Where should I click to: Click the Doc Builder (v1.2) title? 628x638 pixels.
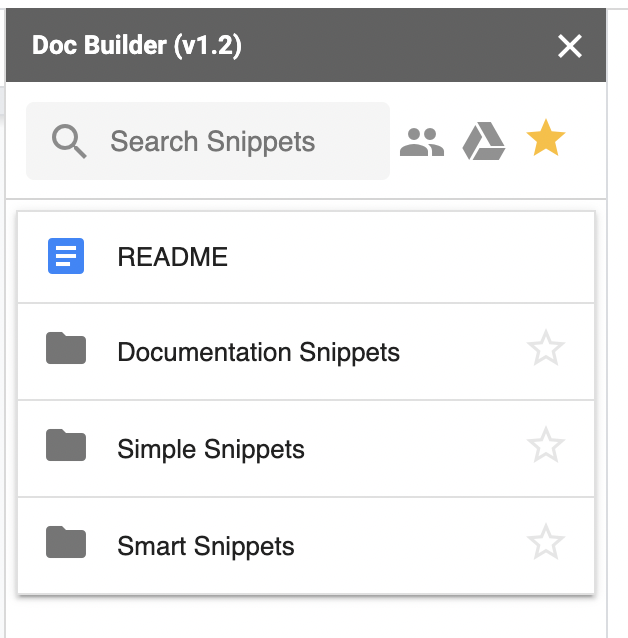click(137, 46)
